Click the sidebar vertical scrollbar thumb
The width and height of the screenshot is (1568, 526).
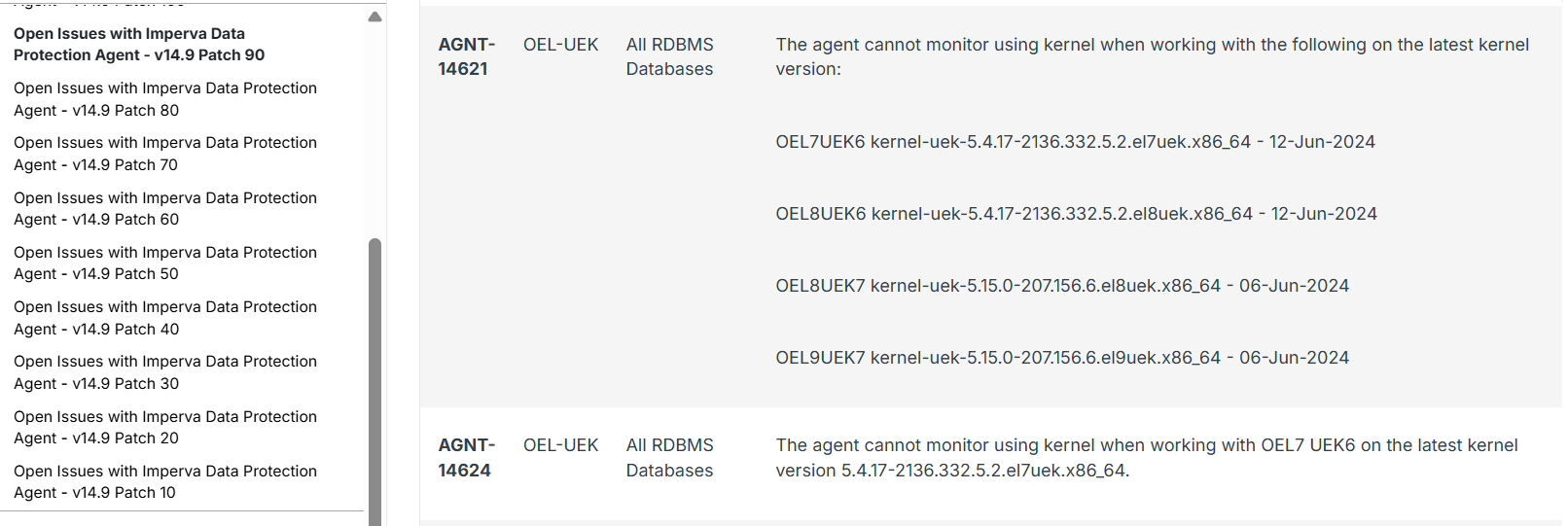point(374,381)
